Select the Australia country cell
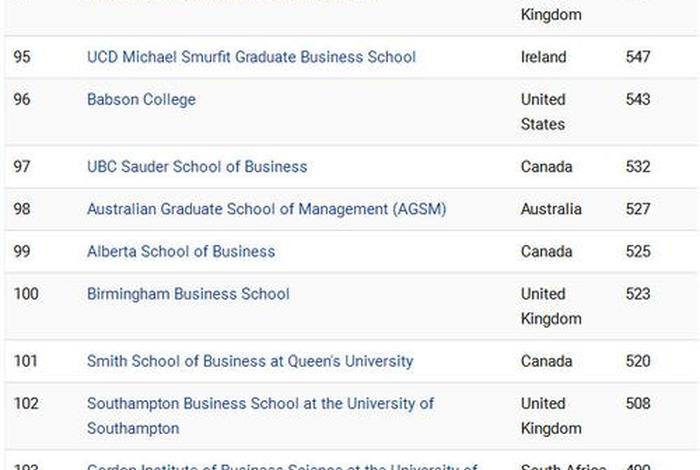The height and width of the screenshot is (470, 700). [551, 209]
